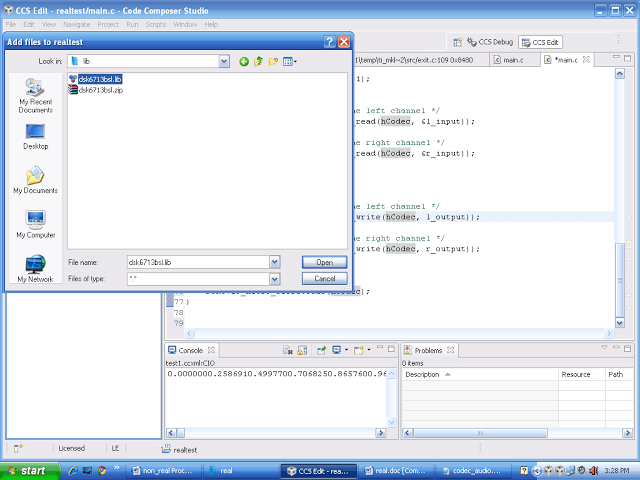Create new folder in dialog
The width and height of the screenshot is (640, 480).
273,62
